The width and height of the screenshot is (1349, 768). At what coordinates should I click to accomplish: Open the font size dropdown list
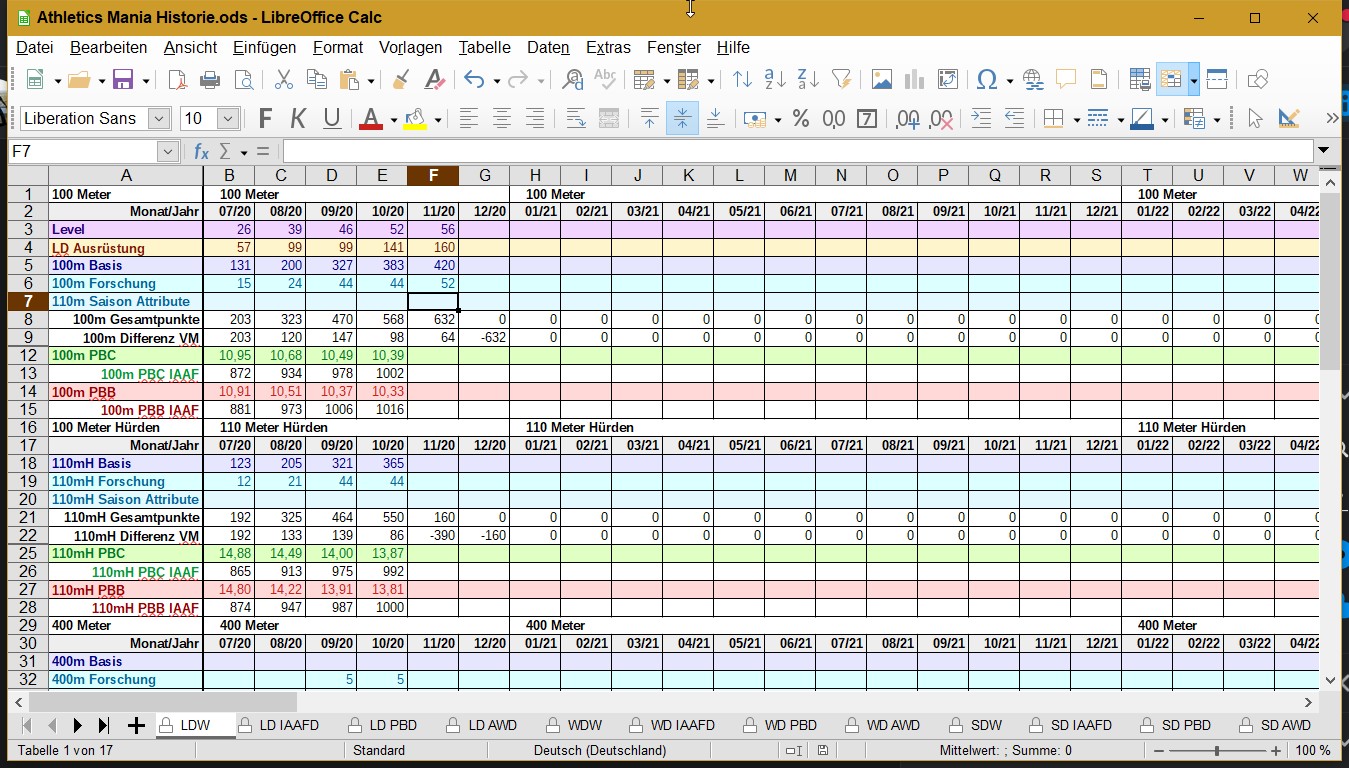tap(228, 119)
